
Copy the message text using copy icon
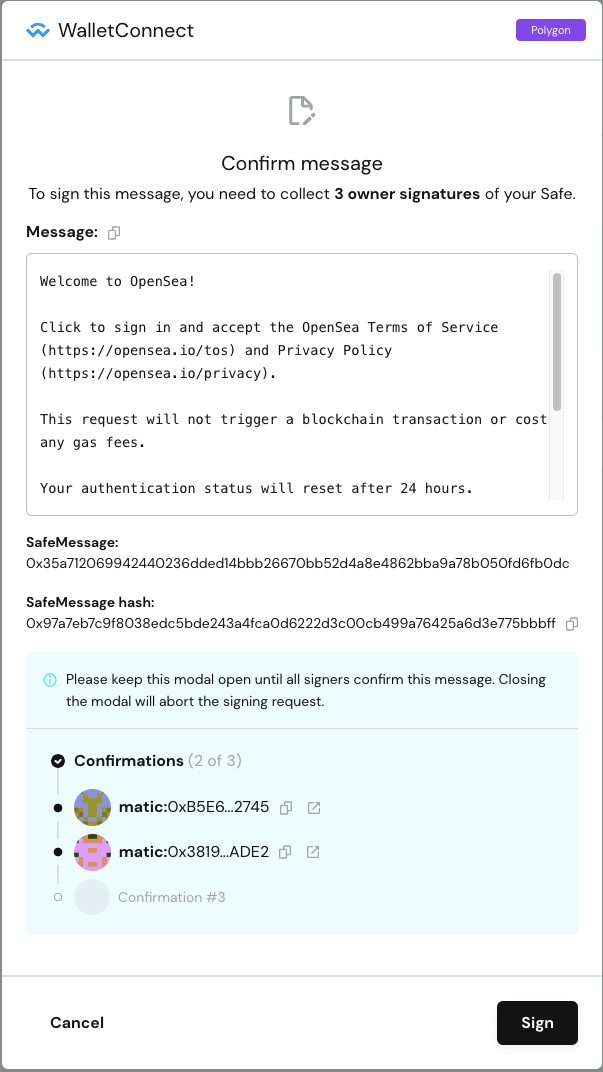coord(114,233)
